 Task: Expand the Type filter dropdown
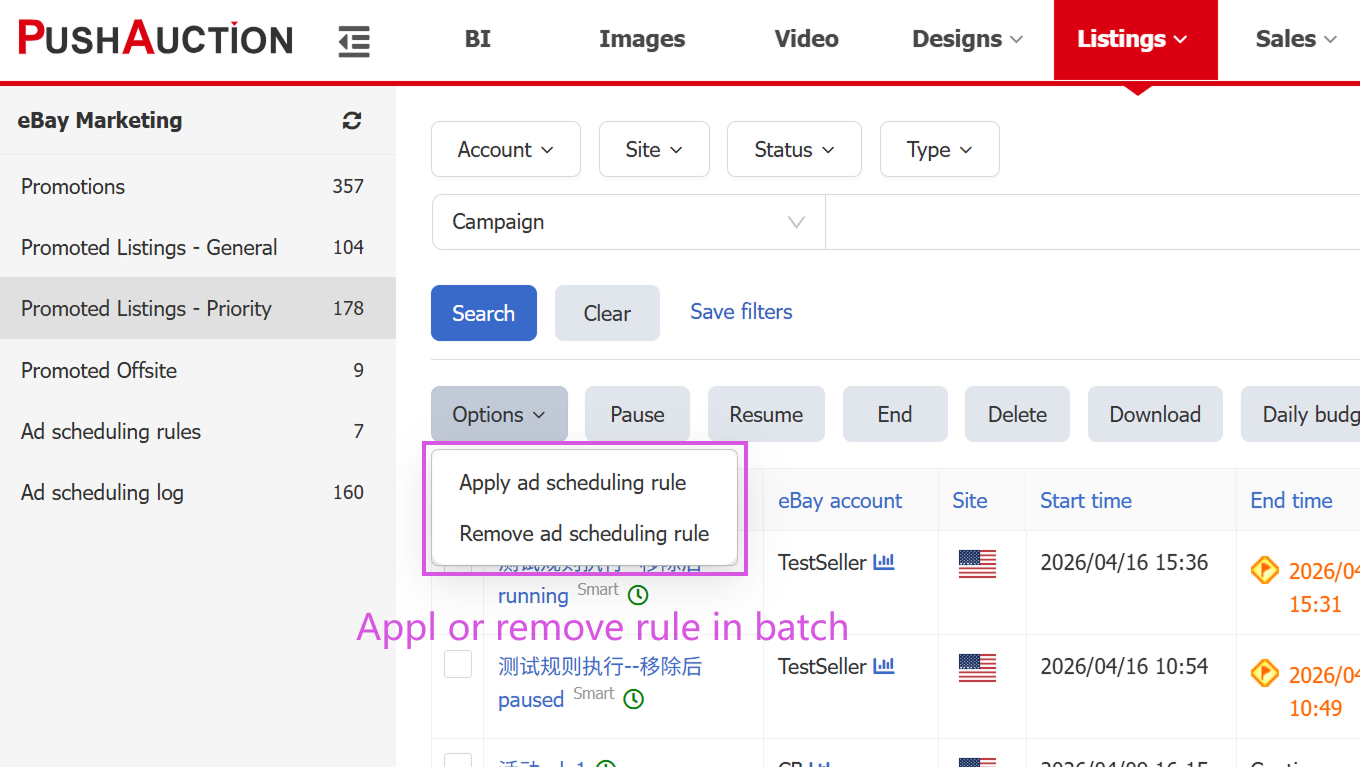click(x=938, y=150)
